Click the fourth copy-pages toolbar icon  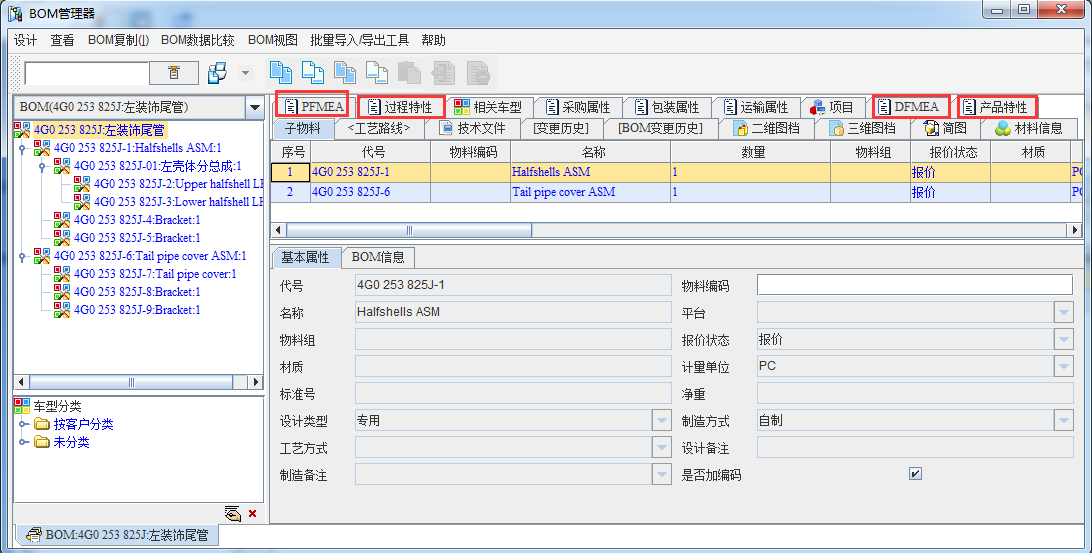(377, 72)
